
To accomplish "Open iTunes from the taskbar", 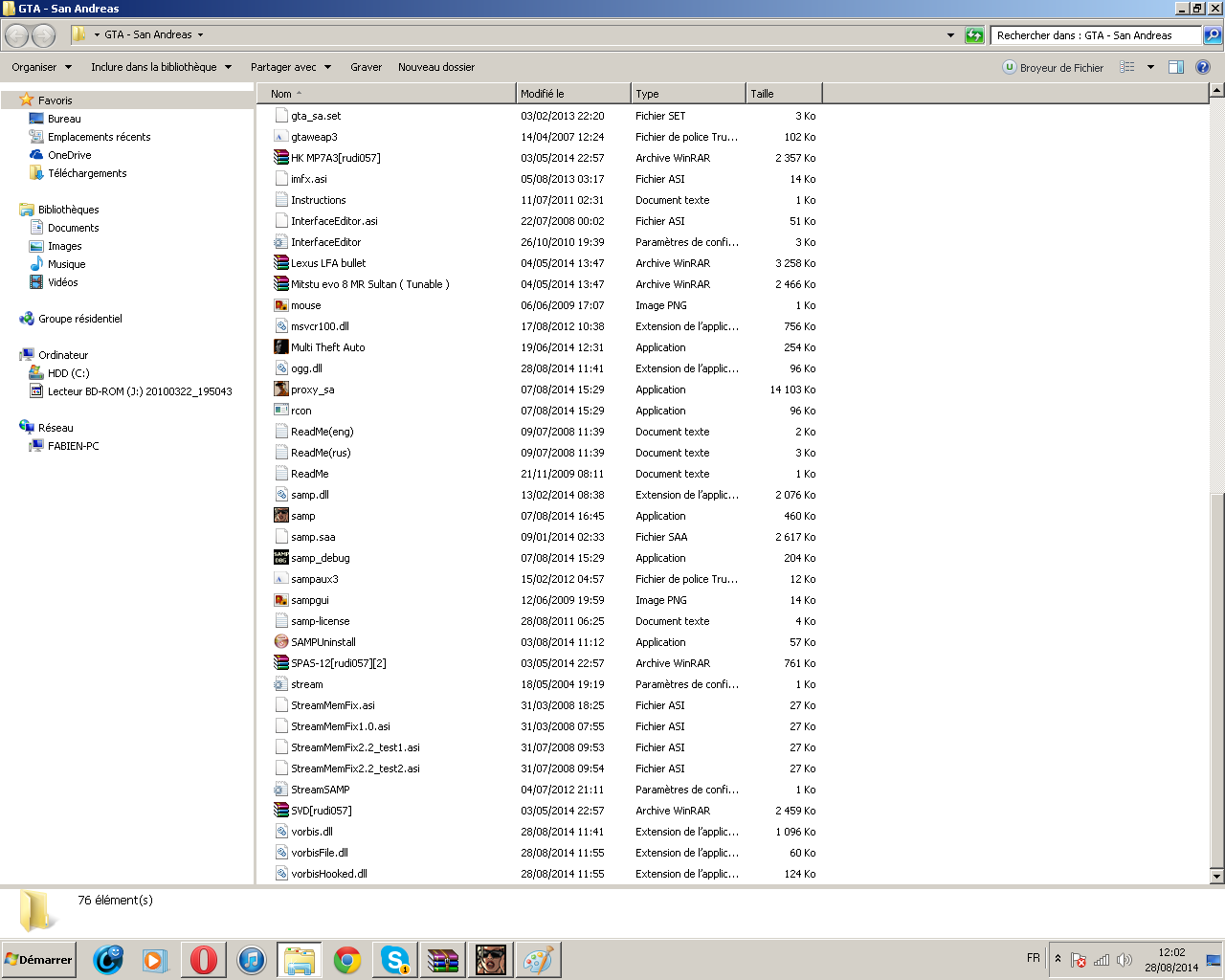I will 251,959.
